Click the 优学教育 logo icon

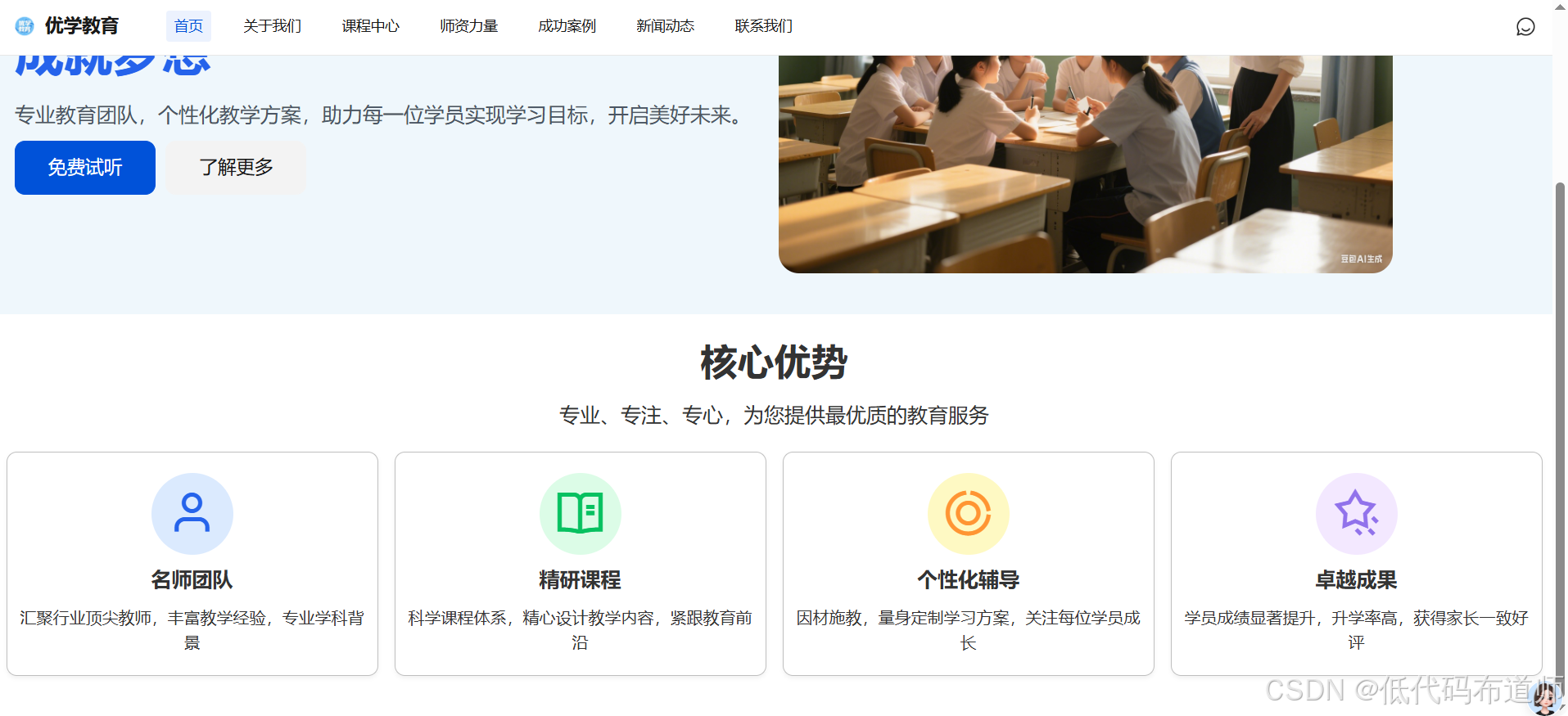point(25,26)
